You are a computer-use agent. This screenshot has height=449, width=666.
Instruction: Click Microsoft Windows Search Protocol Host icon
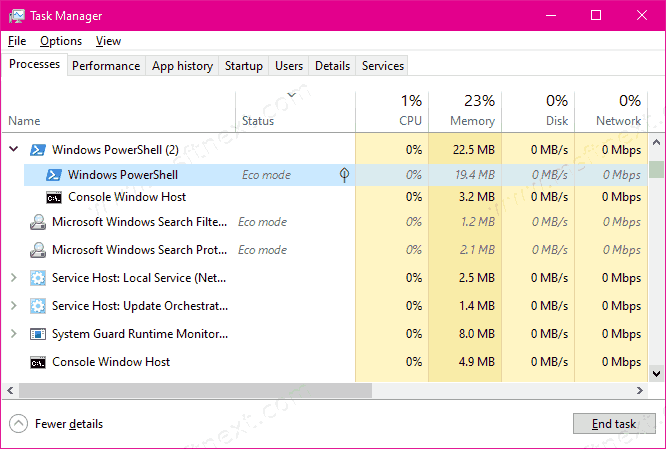pyautogui.click(x=38, y=250)
